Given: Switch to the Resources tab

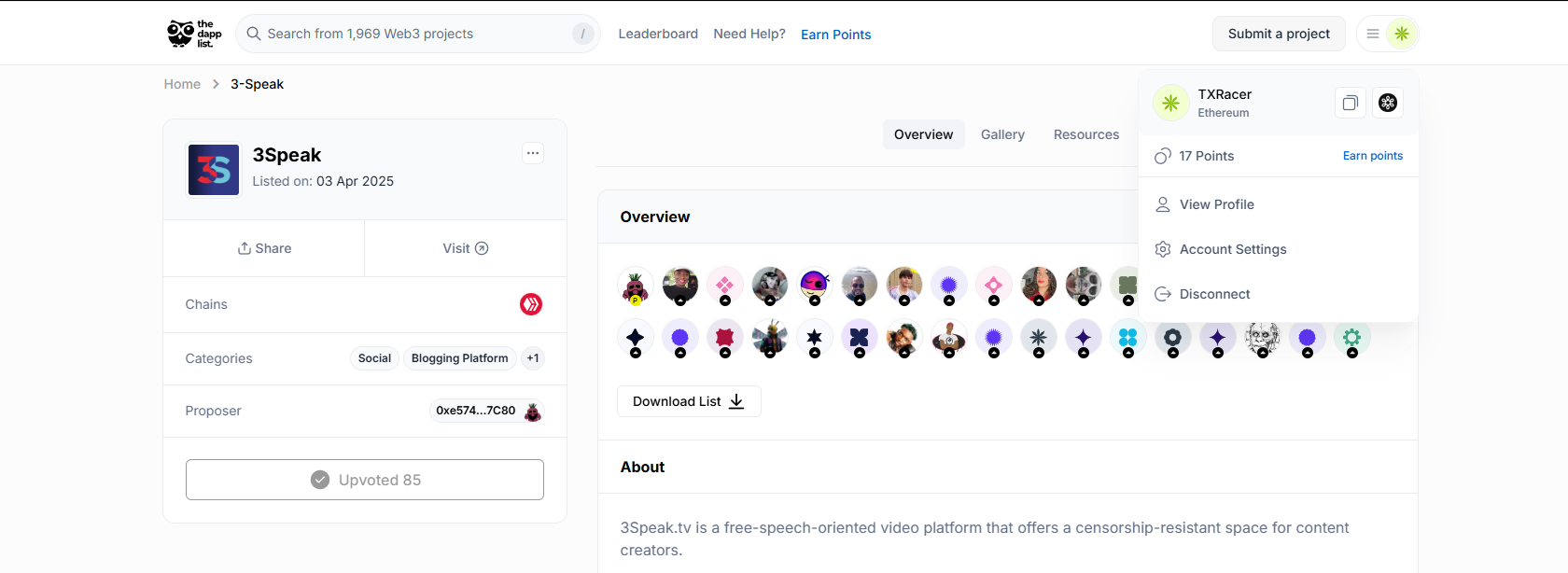Looking at the screenshot, I should [1085, 134].
